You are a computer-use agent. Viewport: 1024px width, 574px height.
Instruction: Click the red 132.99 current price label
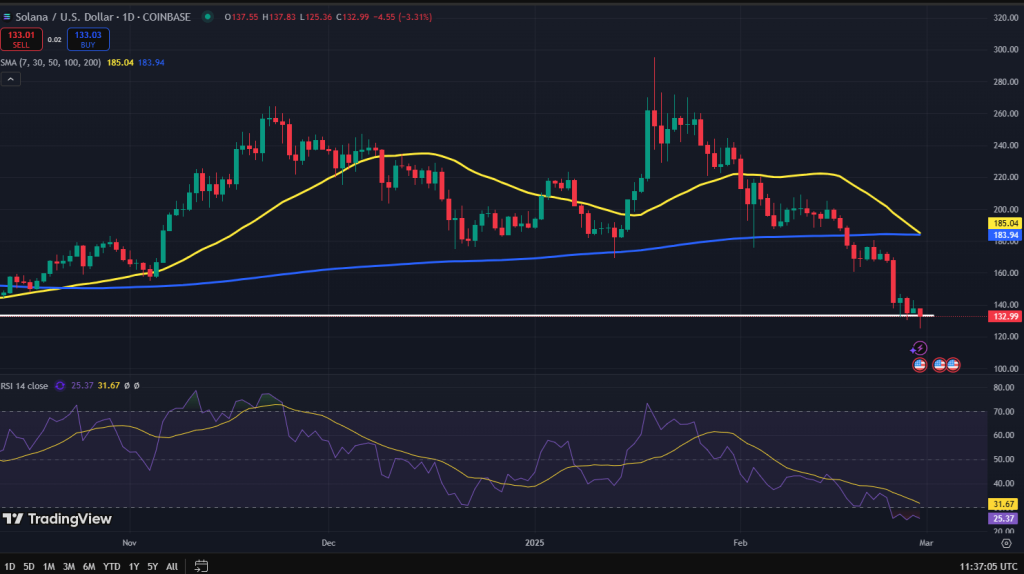click(1004, 316)
